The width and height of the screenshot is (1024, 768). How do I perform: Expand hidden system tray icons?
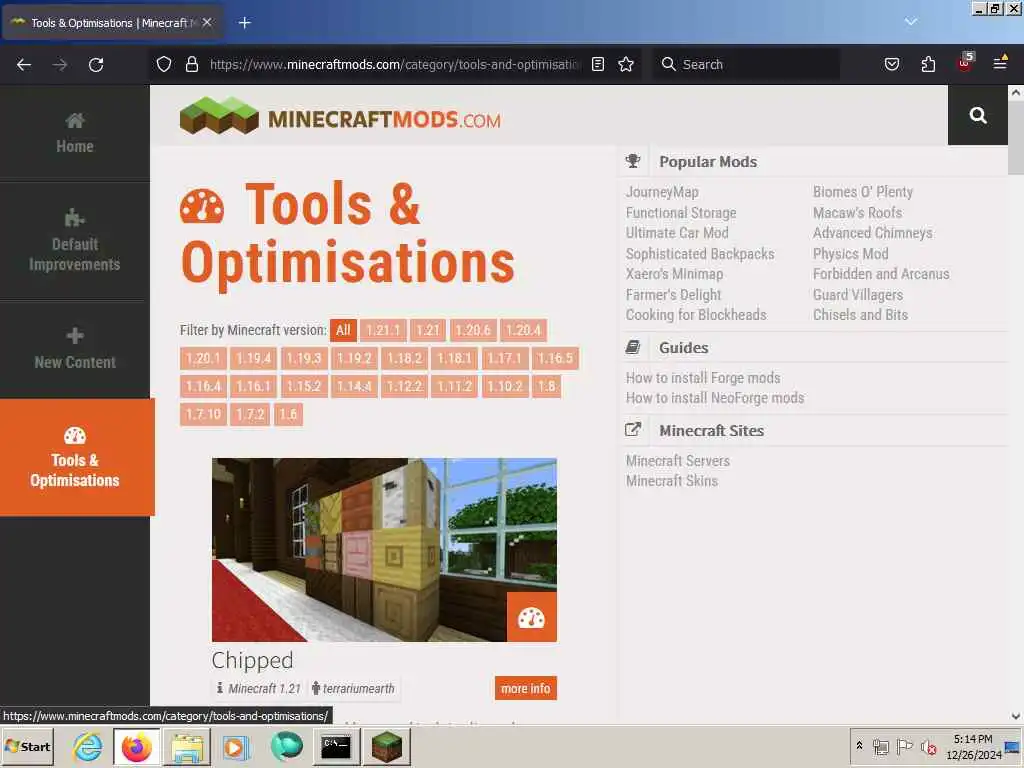pyautogui.click(x=859, y=745)
